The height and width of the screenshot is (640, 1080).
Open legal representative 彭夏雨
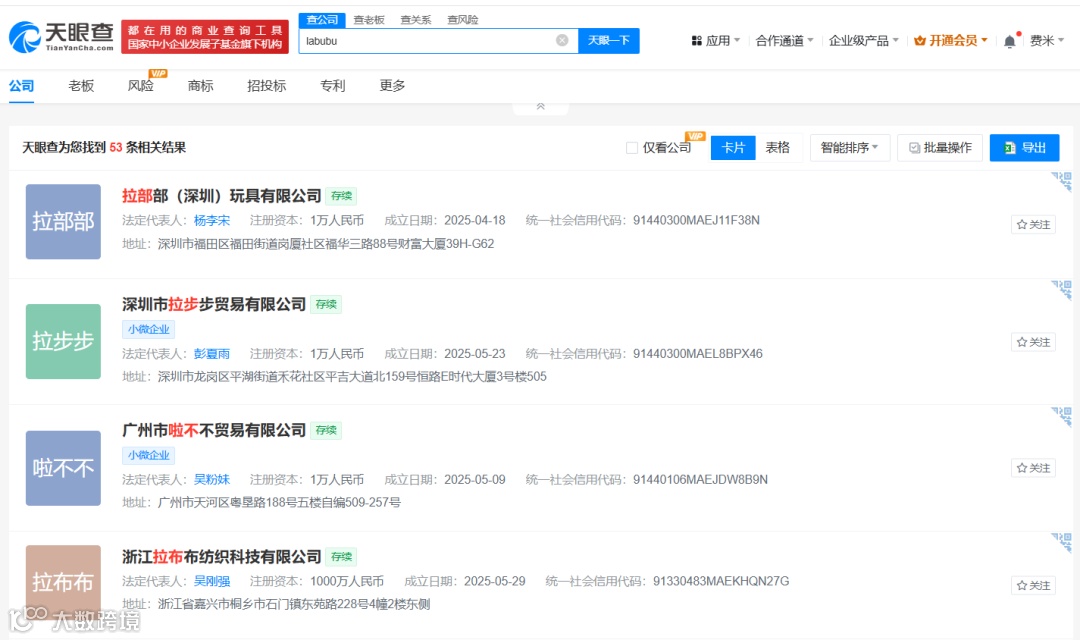tap(212, 353)
